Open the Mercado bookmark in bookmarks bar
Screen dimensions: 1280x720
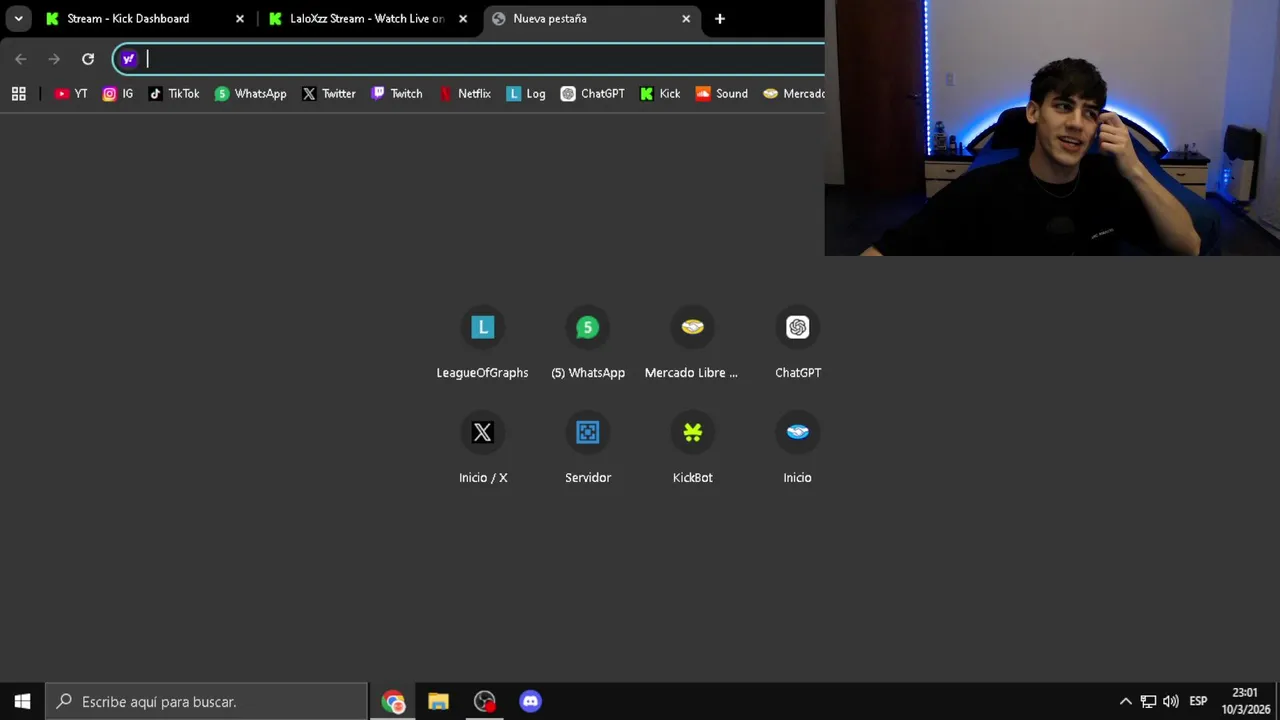click(x=794, y=93)
